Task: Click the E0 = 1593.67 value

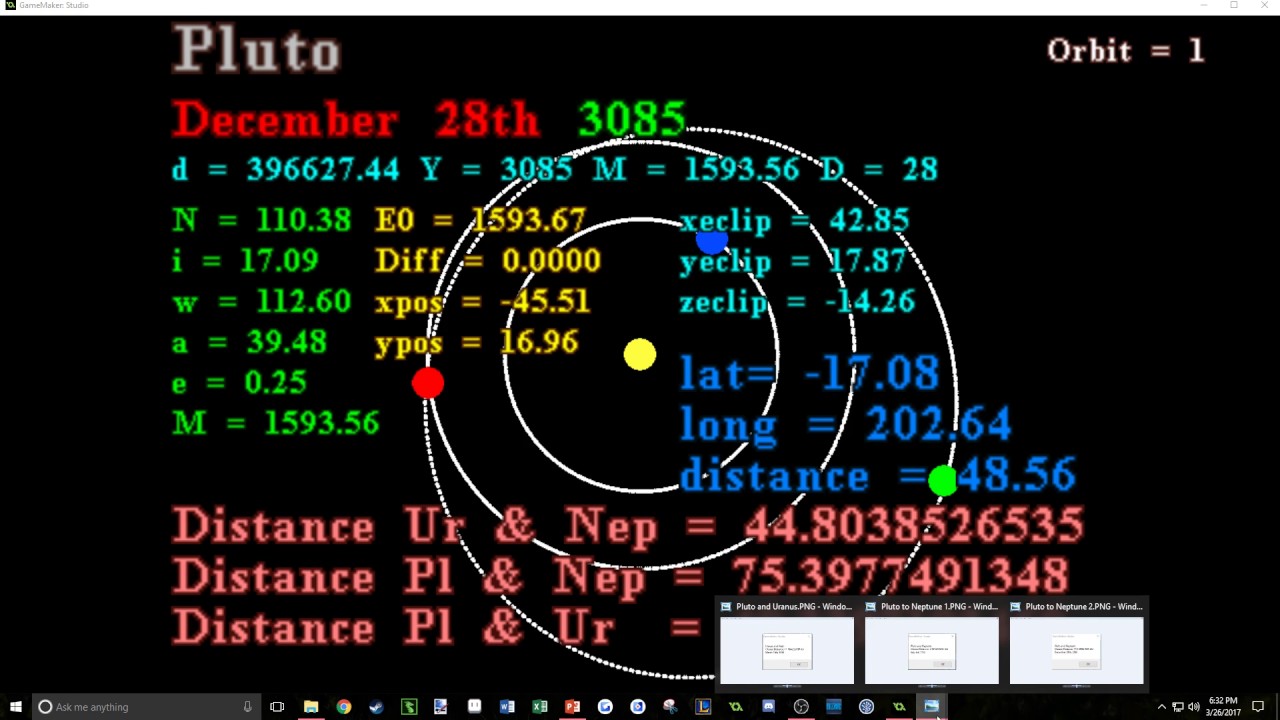Action: [480, 220]
